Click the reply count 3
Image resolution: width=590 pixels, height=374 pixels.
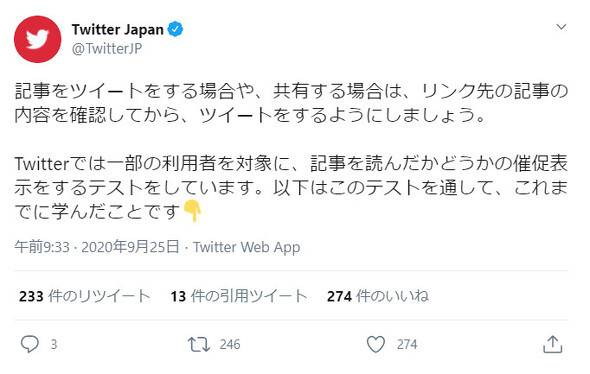click(54, 344)
